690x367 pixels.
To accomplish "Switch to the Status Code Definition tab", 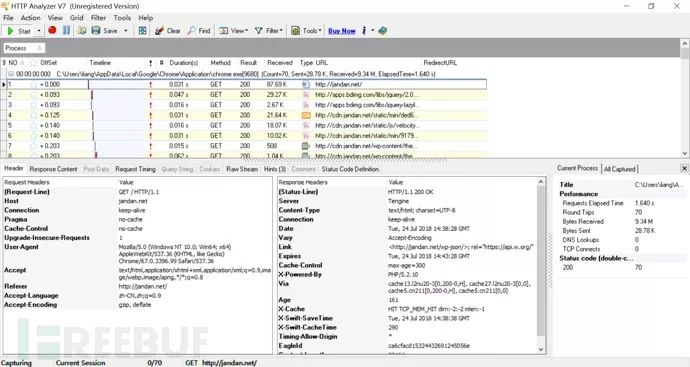I will pos(350,169).
